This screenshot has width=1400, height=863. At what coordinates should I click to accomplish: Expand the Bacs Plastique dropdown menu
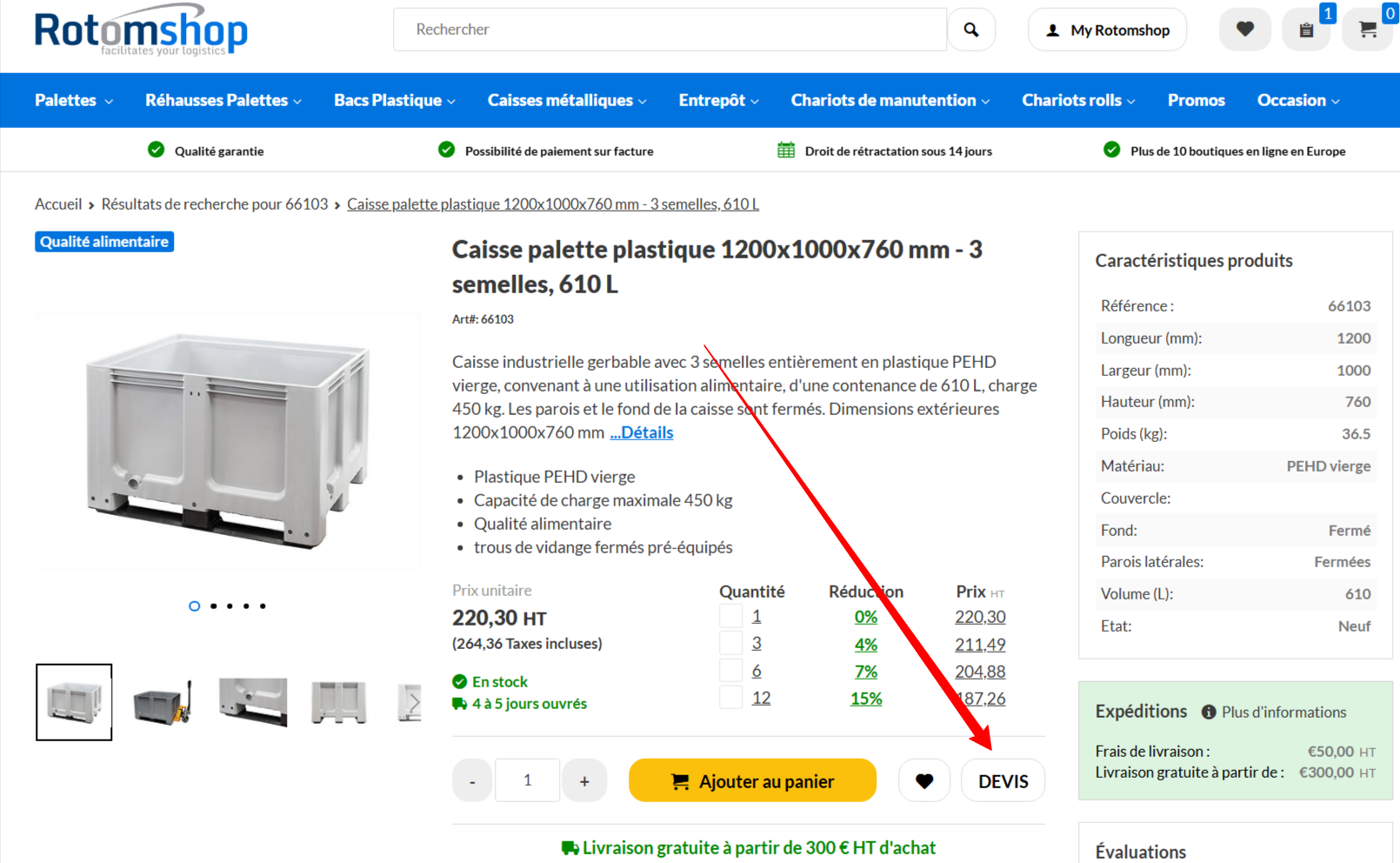tap(394, 100)
